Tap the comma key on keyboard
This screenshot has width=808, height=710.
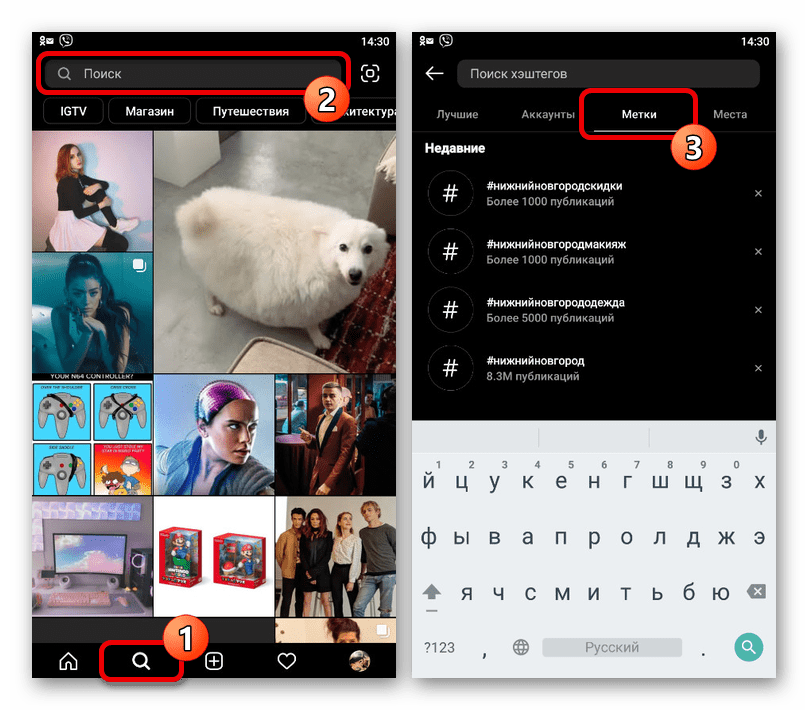tap(484, 653)
